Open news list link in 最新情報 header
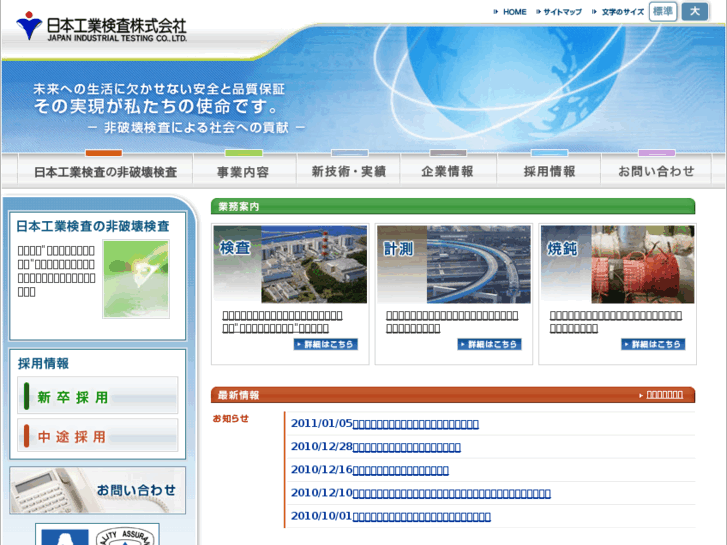This screenshot has width=727, height=545. coord(664,395)
